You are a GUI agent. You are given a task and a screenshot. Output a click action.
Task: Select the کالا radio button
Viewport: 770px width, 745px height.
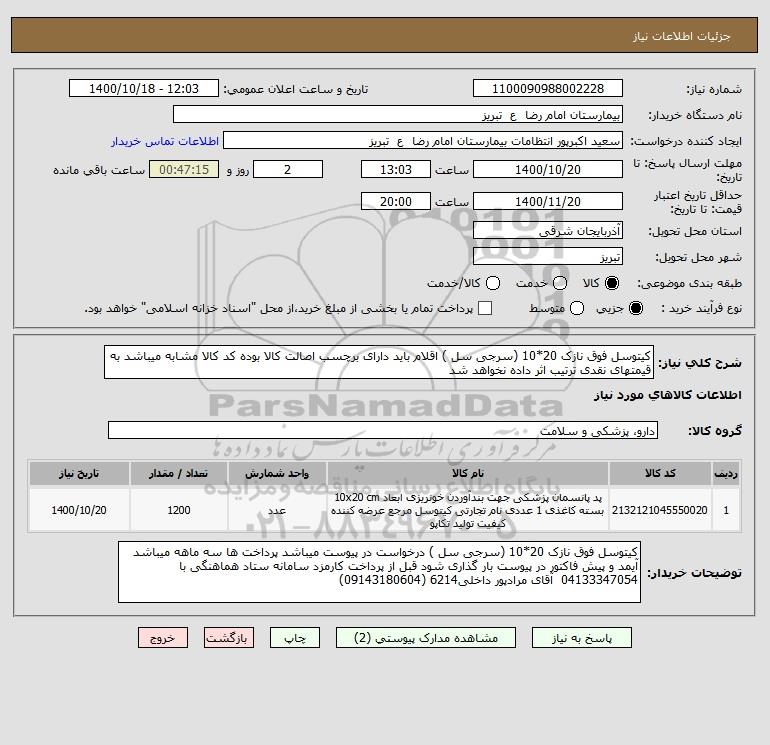point(612,283)
